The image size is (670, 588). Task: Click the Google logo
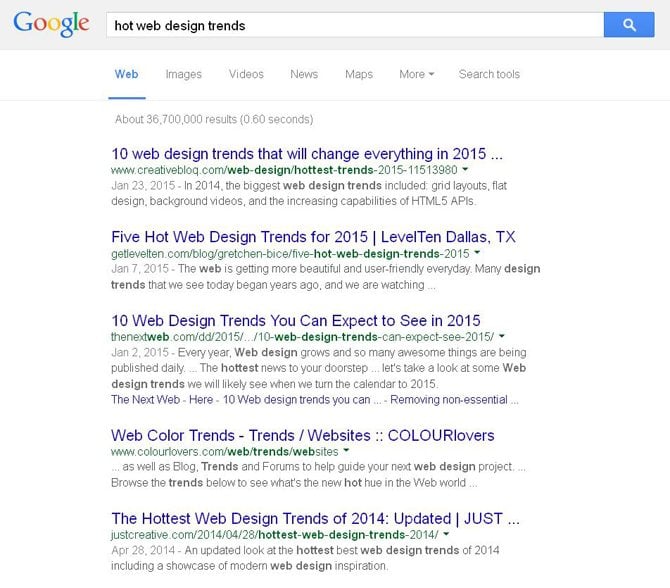[x=49, y=25]
